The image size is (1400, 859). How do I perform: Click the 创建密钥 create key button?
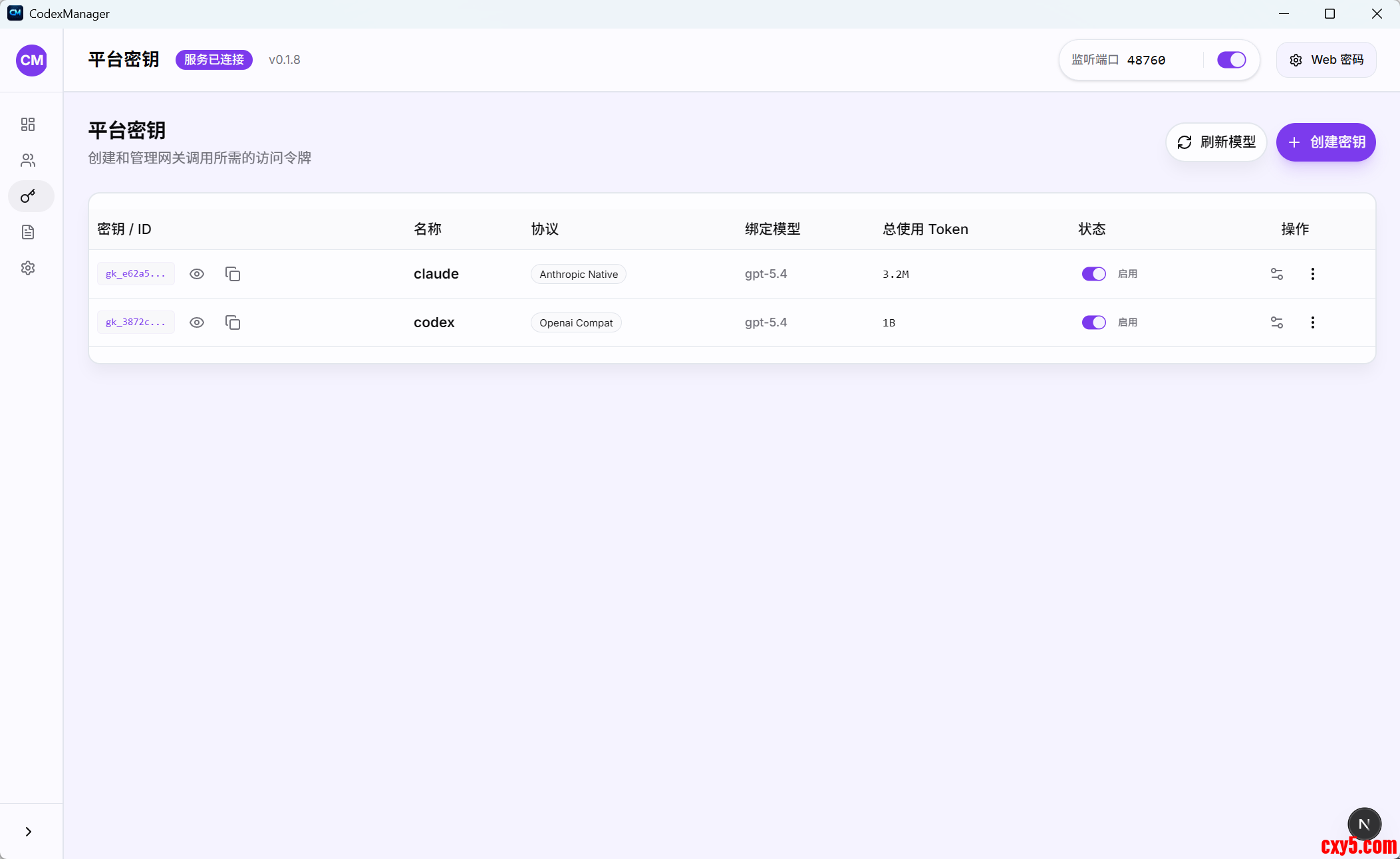click(x=1326, y=142)
